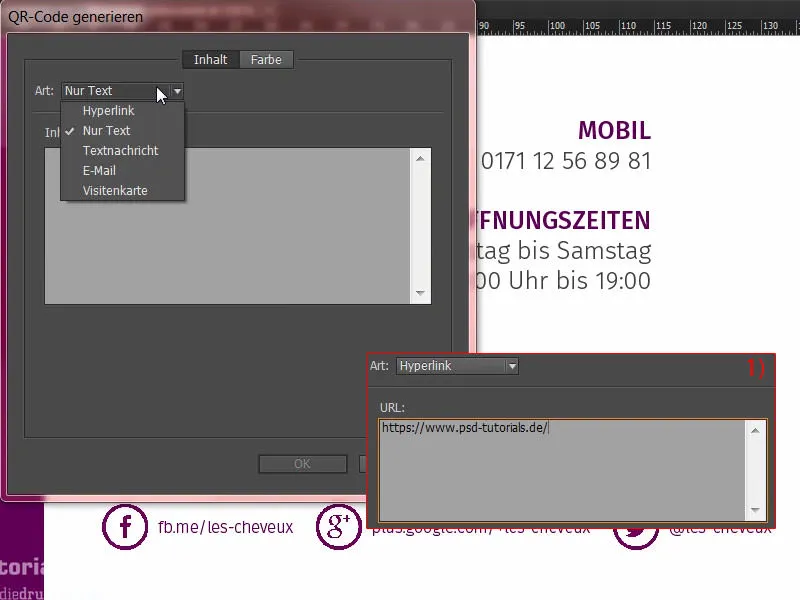This screenshot has height=600, width=800.
Task: Choose Hyperlink from the Art list
Action: [x=108, y=111]
